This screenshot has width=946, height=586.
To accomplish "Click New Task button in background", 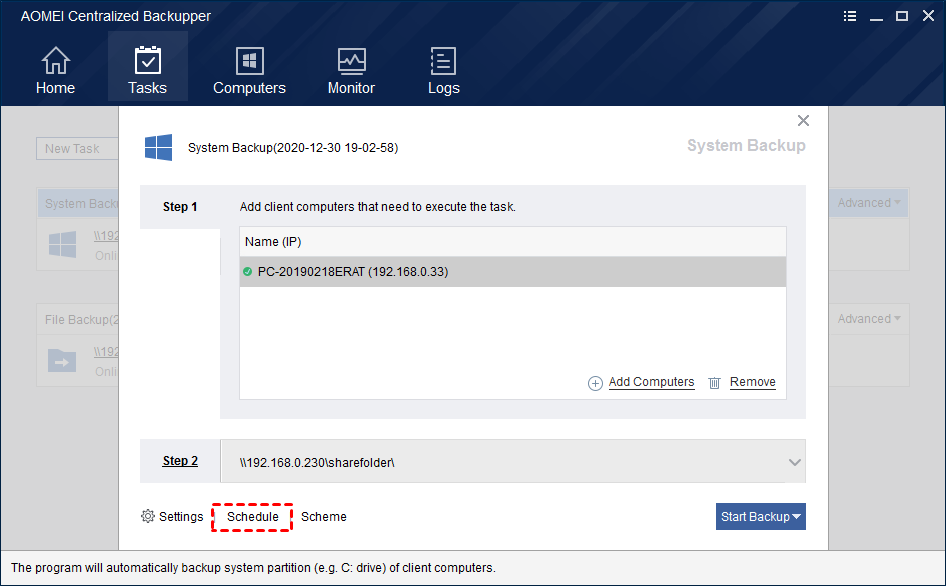I will coord(77,148).
